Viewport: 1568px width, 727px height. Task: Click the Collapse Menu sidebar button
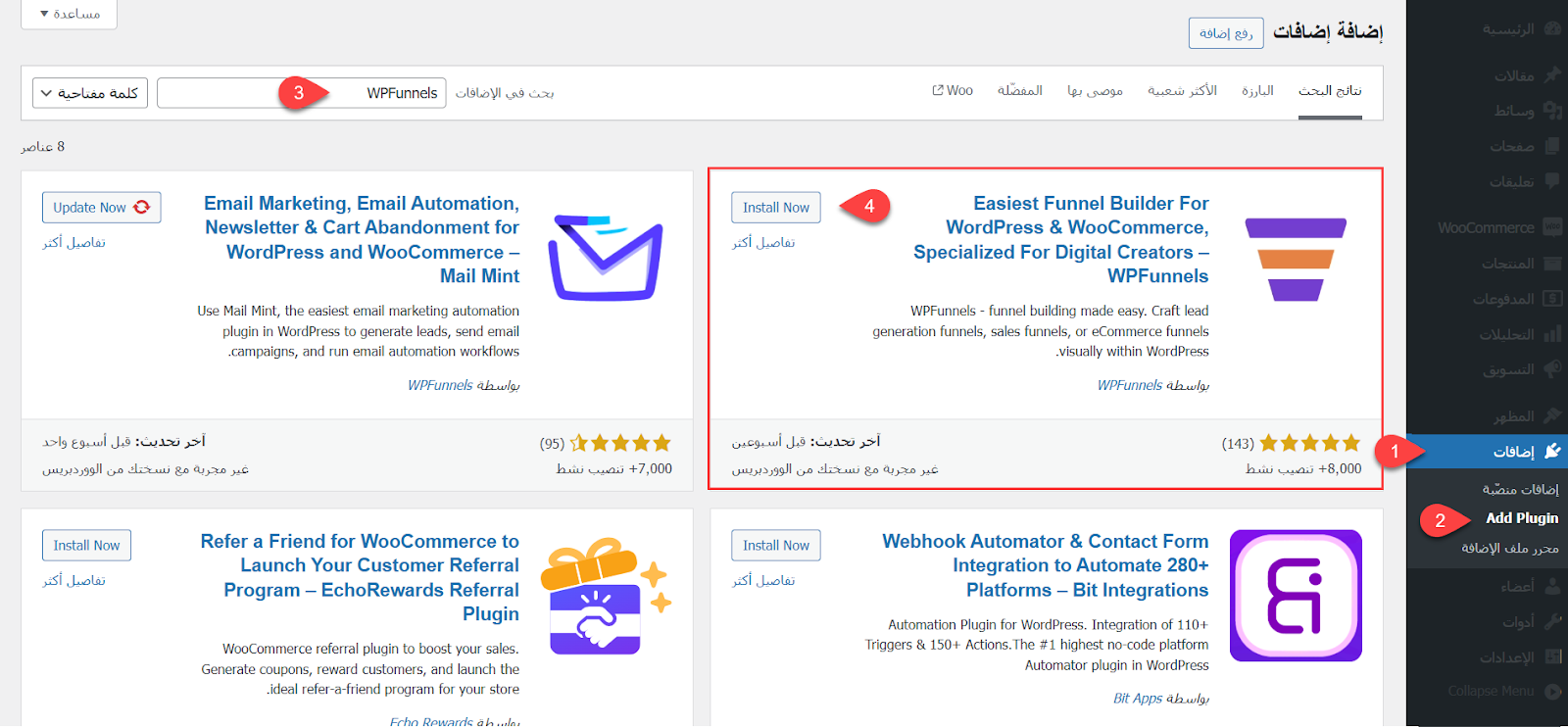tap(1492, 691)
